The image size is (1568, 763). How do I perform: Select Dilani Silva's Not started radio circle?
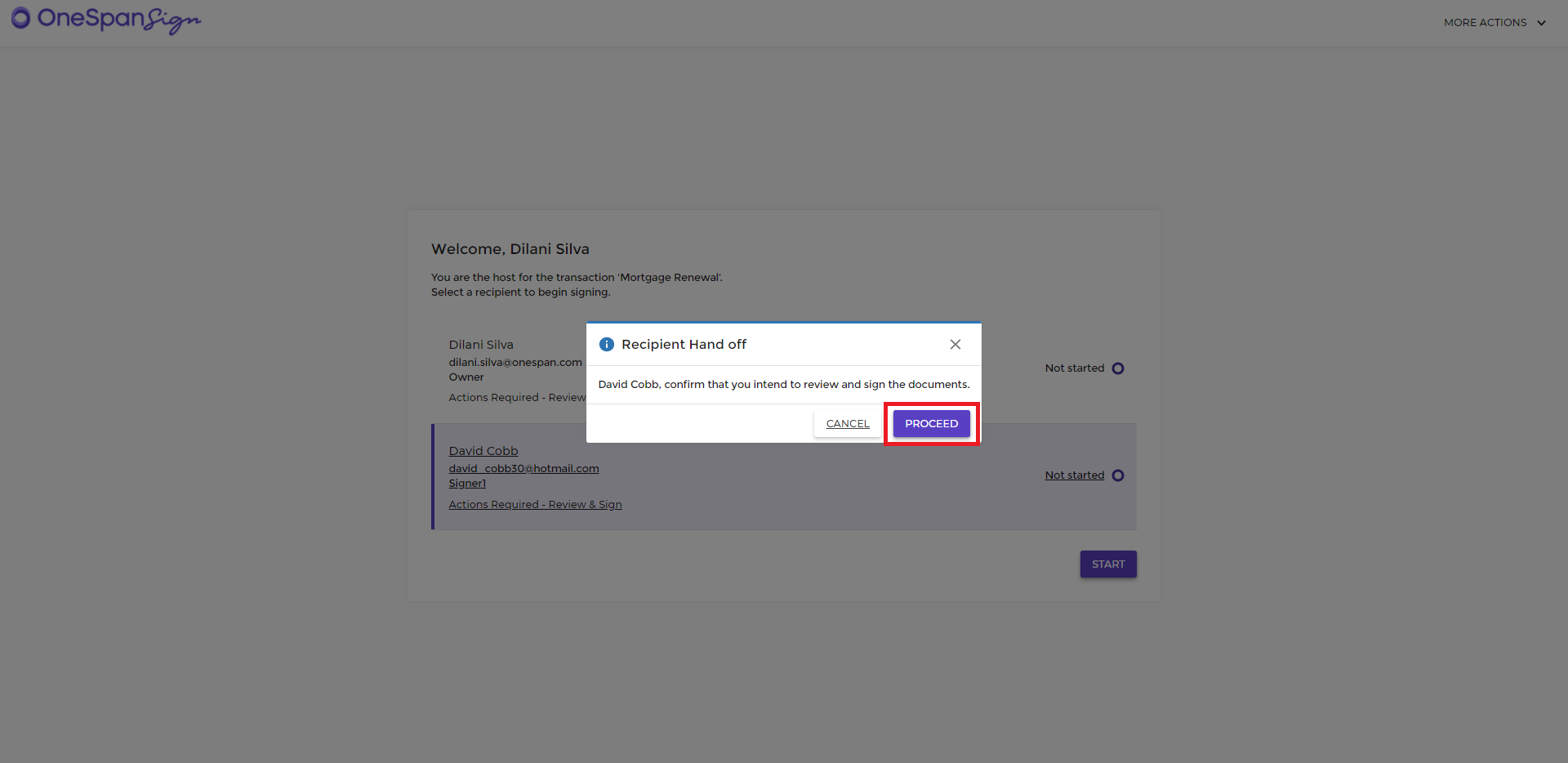(x=1118, y=368)
